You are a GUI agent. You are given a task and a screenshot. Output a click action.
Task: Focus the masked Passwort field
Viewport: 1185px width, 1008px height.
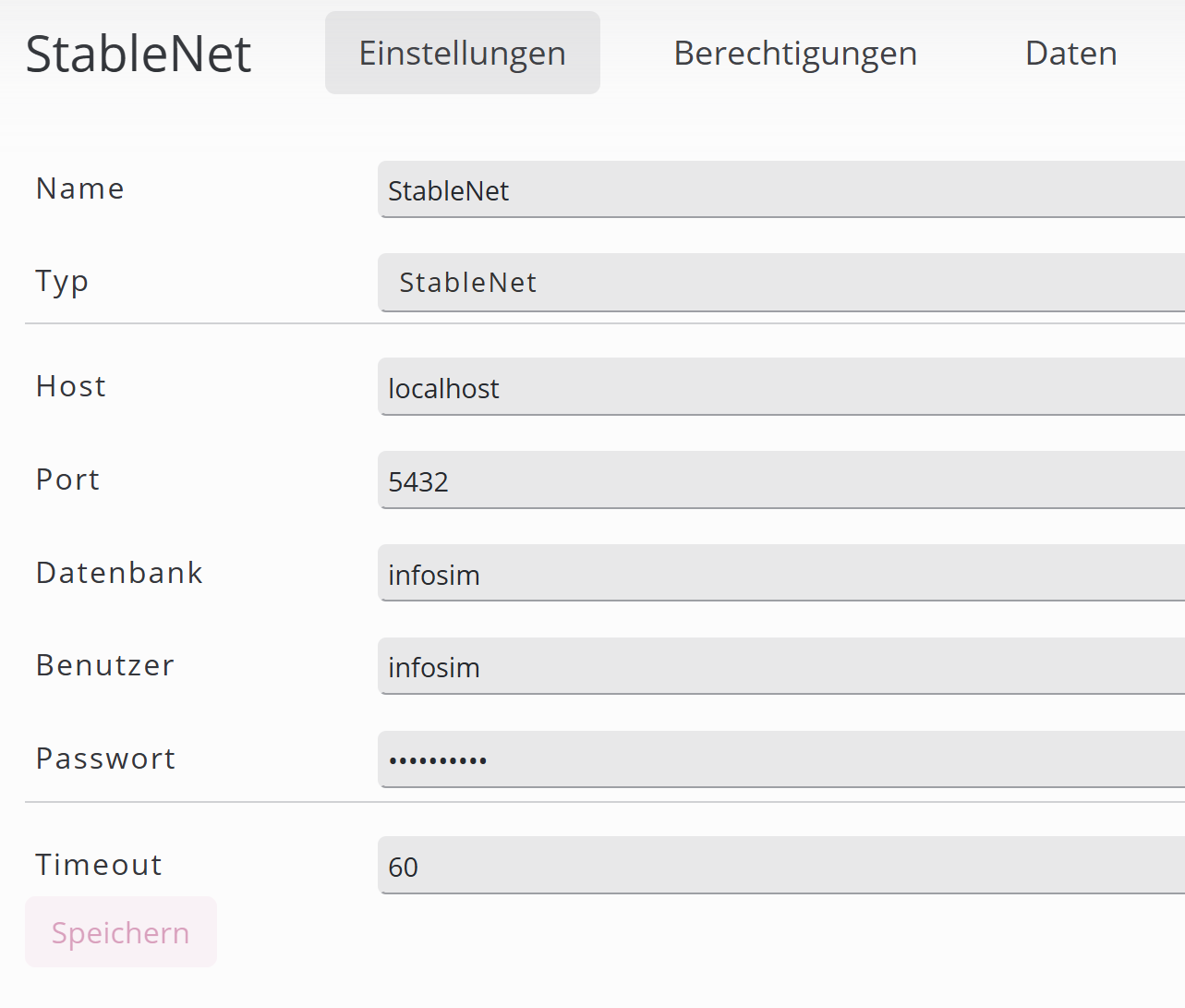coord(781,760)
